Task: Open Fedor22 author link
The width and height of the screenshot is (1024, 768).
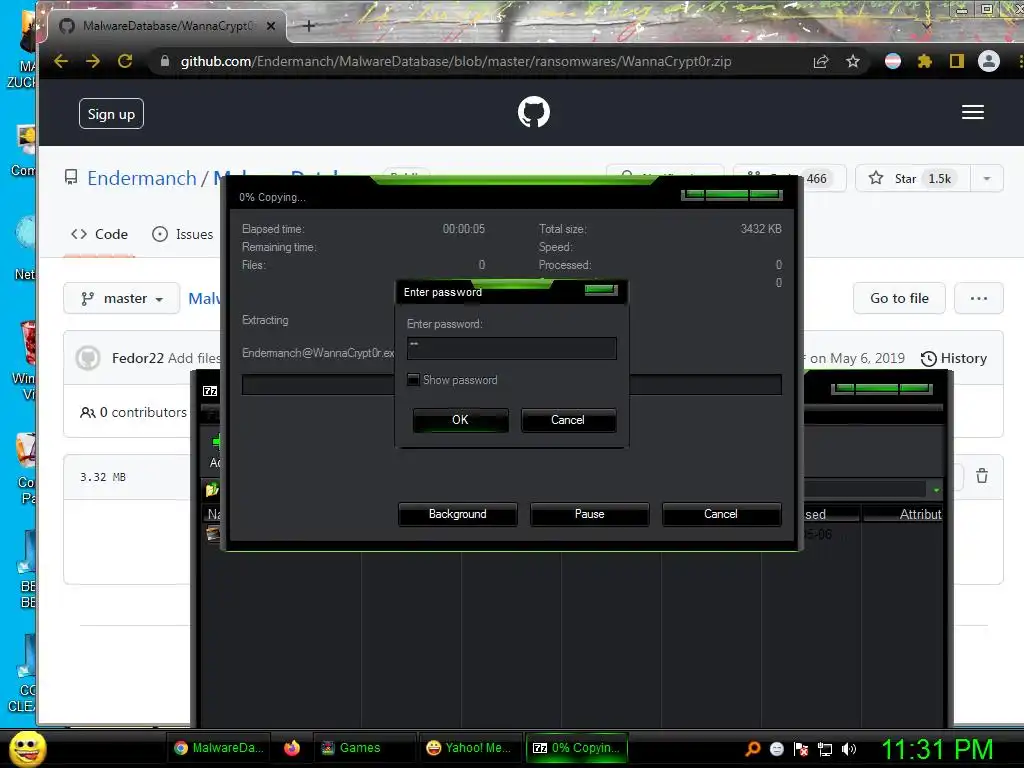Action: tap(138, 359)
